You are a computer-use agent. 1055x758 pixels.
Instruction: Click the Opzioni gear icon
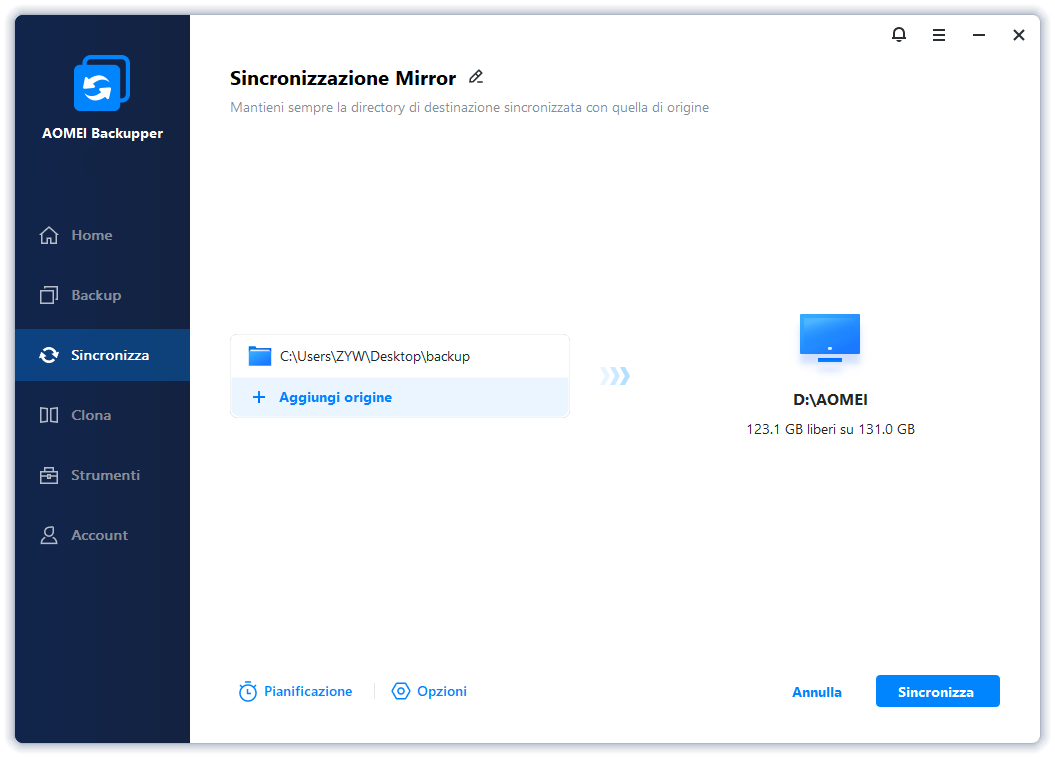401,691
